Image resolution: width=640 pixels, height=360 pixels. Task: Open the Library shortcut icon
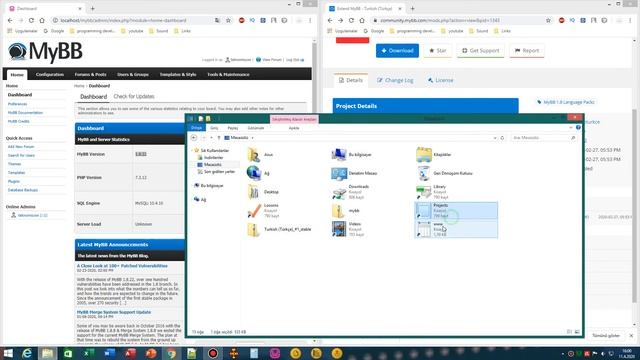(x=423, y=192)
